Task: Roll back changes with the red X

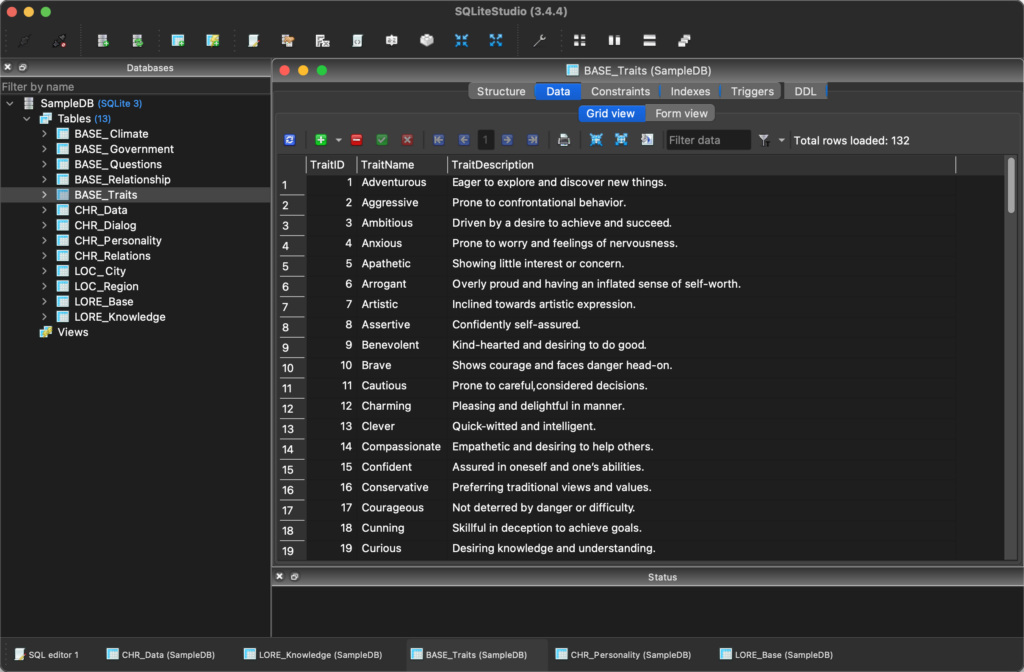Action: [408, 140]
